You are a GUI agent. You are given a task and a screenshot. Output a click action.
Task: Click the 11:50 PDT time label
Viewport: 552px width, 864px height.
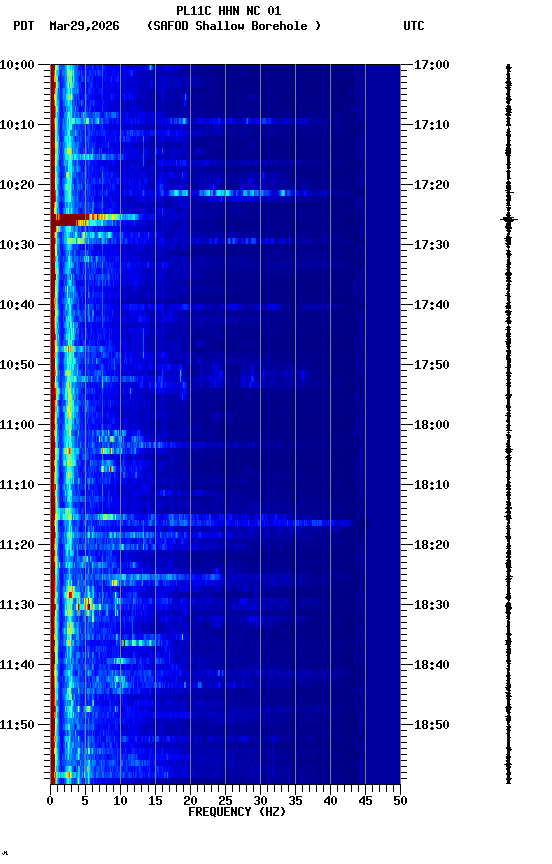click(17, 725)
